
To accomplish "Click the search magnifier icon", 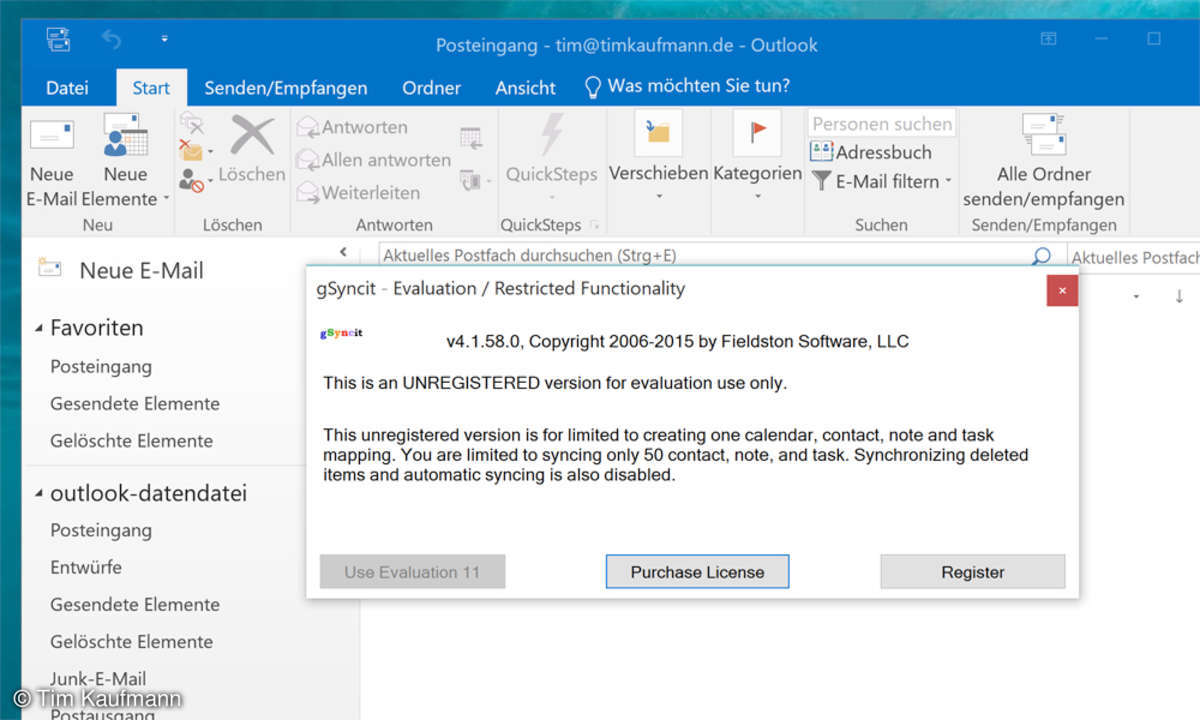I will 1041,256.
